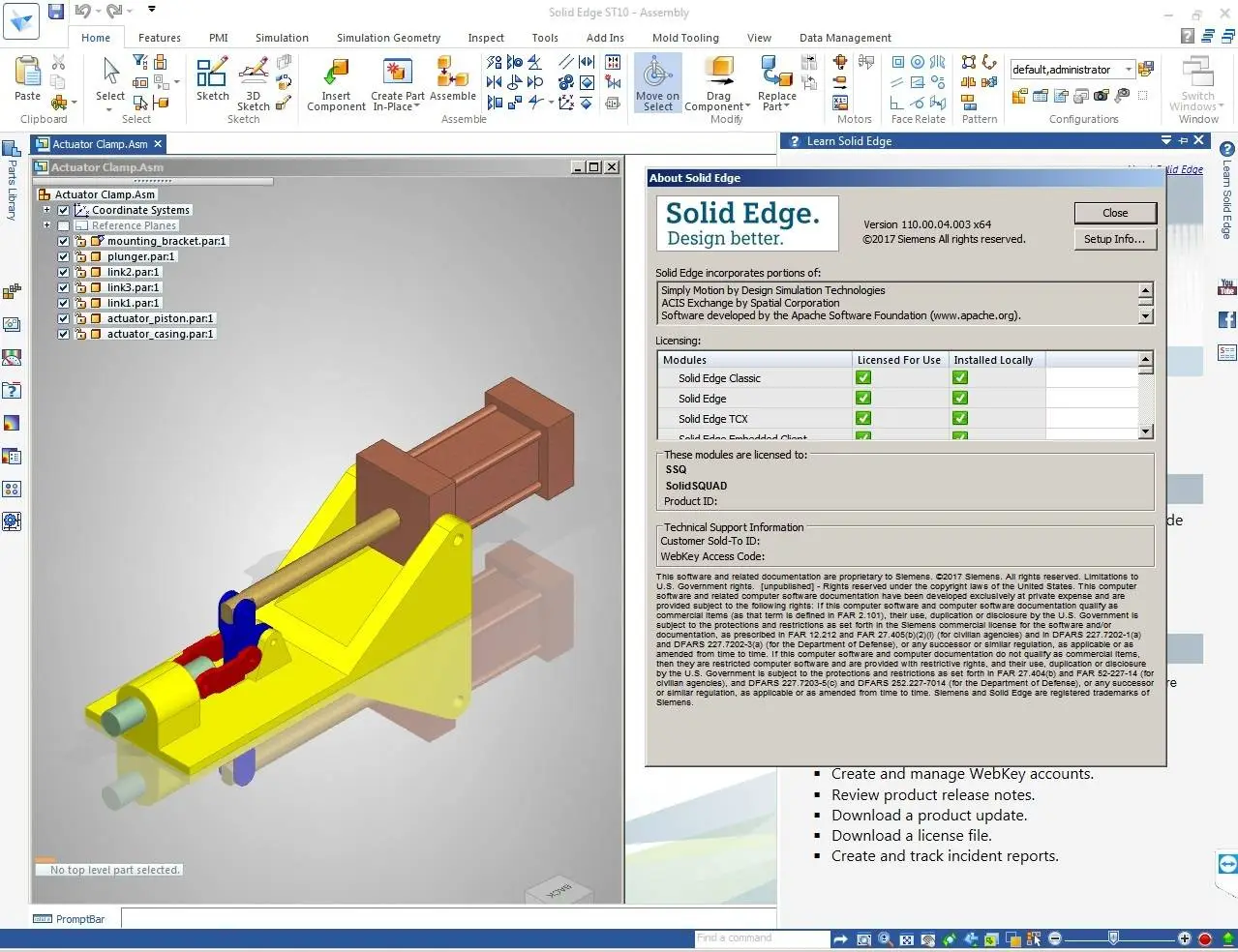Click the red record button in status bar
The width and height of the screenshot is (1238, 952).
coord(1205,938)
